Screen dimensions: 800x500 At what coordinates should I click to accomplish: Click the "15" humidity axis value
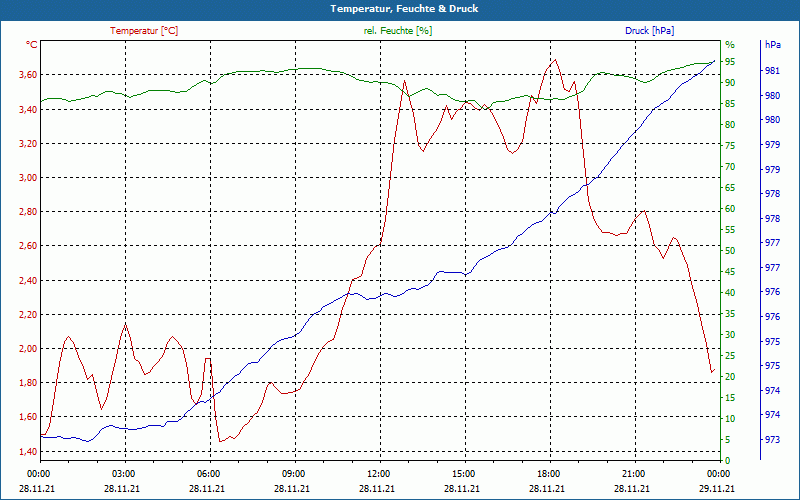[730, 397]
